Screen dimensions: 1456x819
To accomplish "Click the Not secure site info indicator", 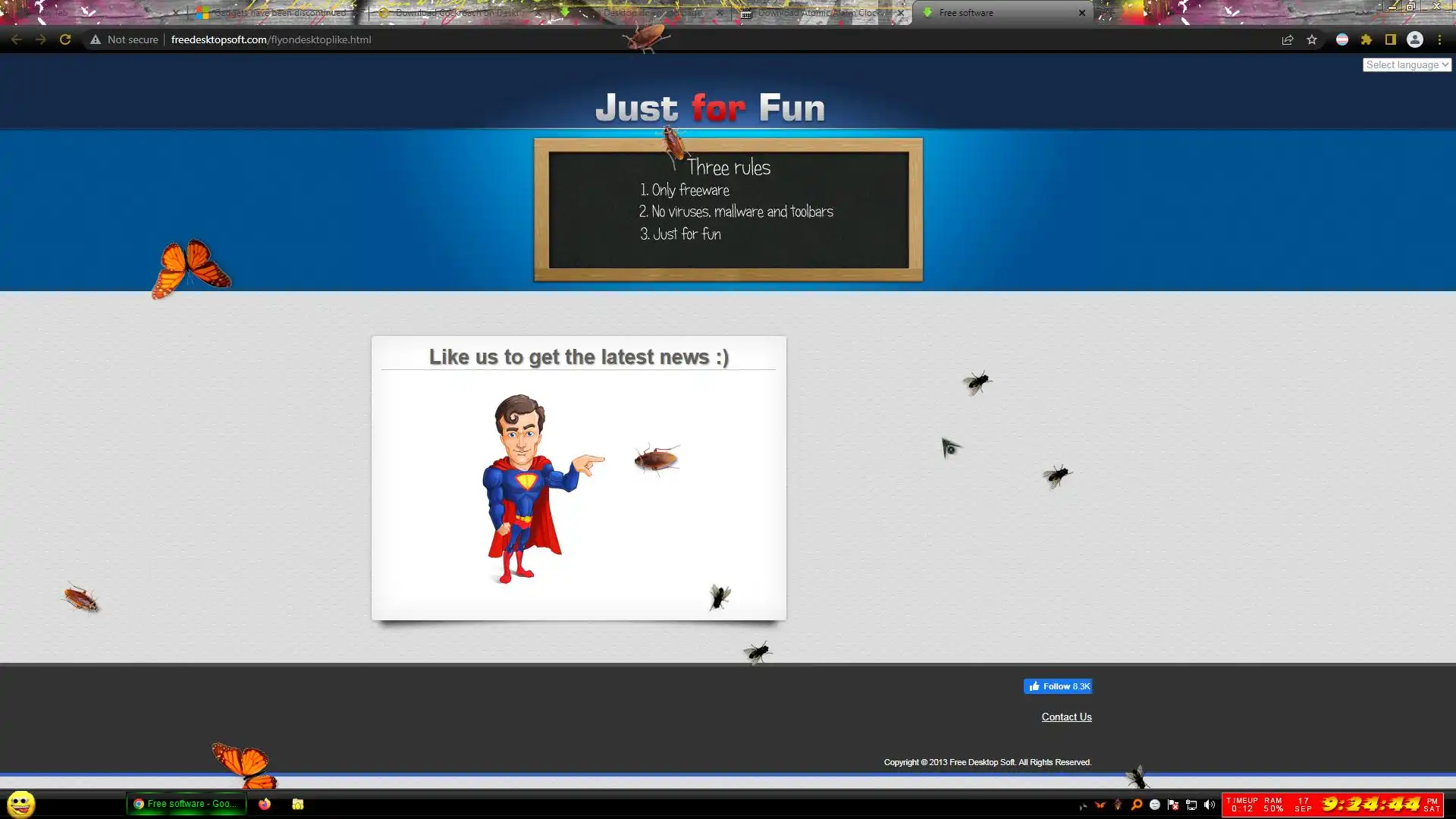I will [x=124, y=39].
